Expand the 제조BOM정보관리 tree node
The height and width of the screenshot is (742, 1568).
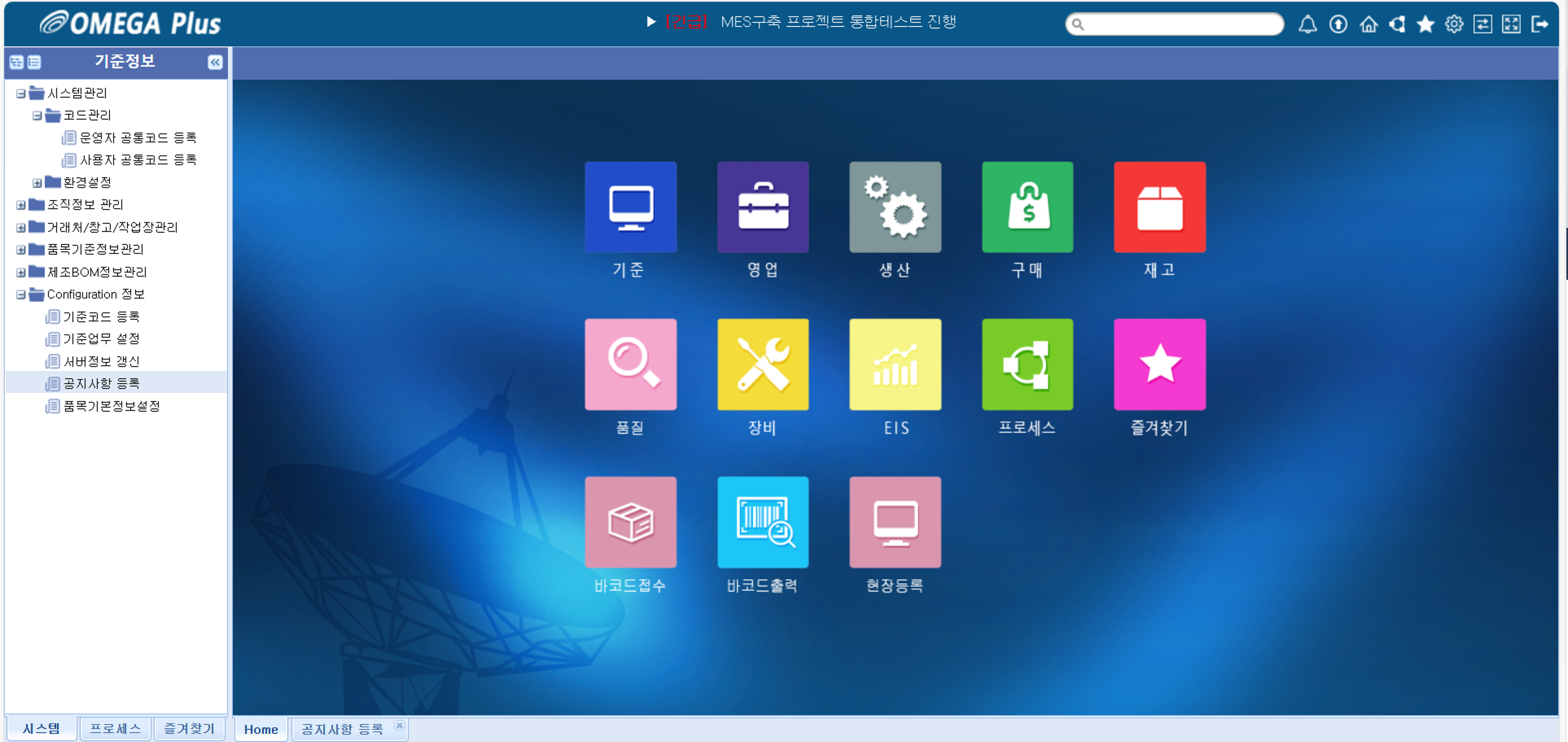click(21, 273)
